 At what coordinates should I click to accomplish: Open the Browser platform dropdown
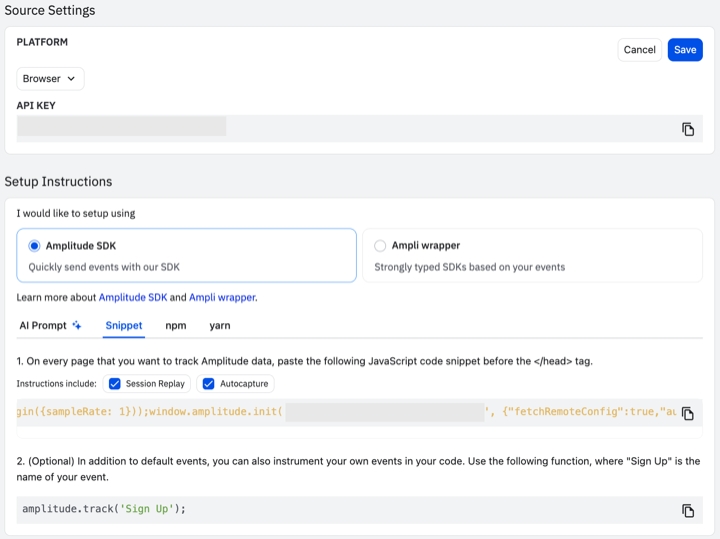[50, 79]
